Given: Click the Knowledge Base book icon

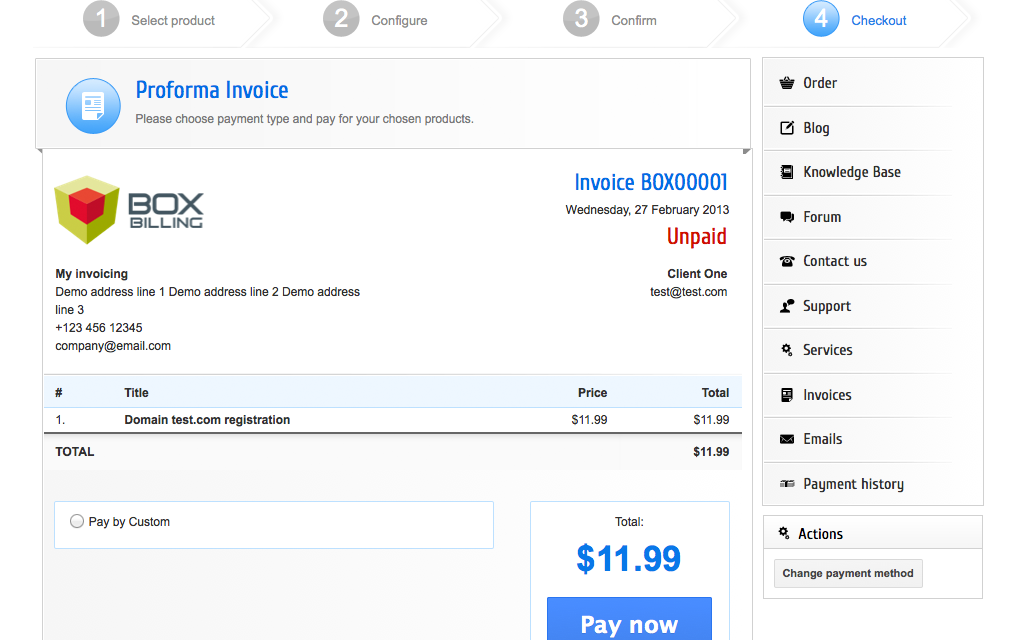Looking at the screenshot, I should click(x=786, y=172).
